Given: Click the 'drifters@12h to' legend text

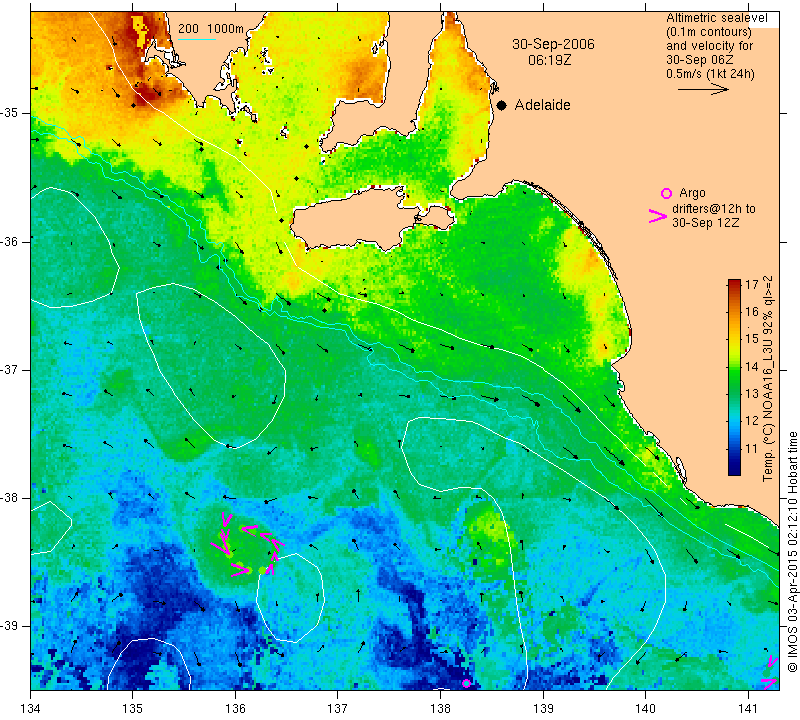Looking at the screenshot, I should (x=713, y=209).
